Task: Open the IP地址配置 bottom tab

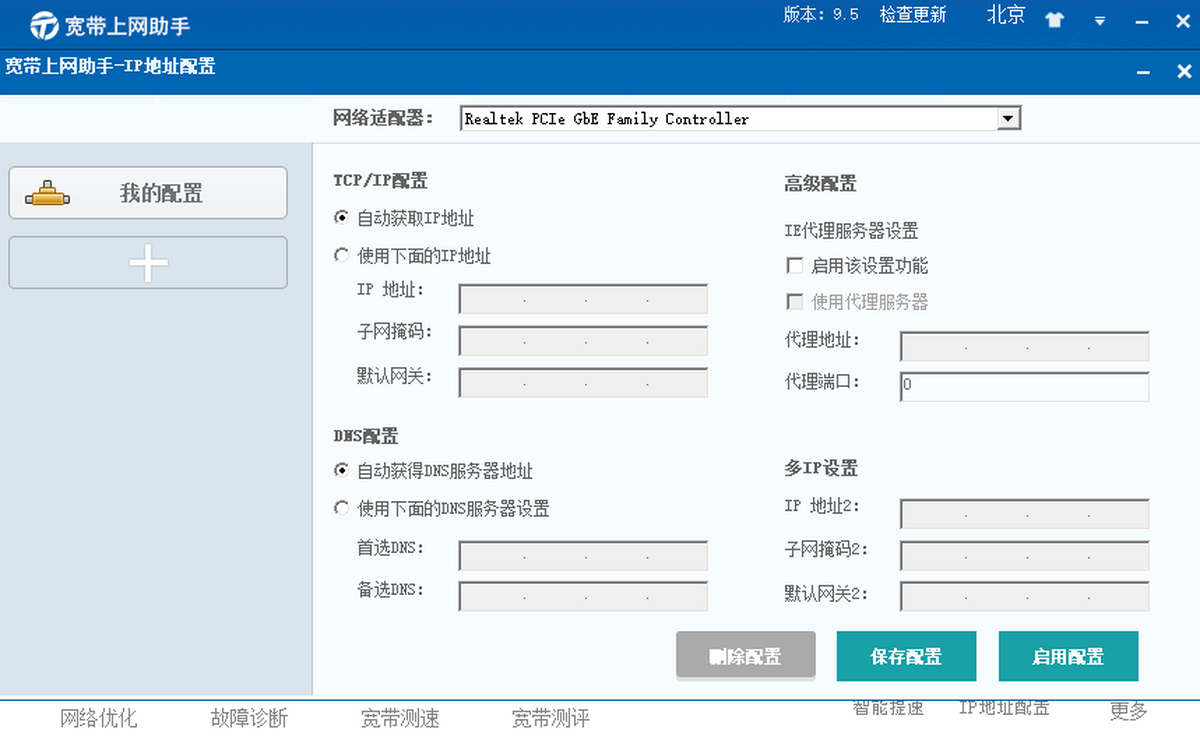Action: (x=1004, y=709)
